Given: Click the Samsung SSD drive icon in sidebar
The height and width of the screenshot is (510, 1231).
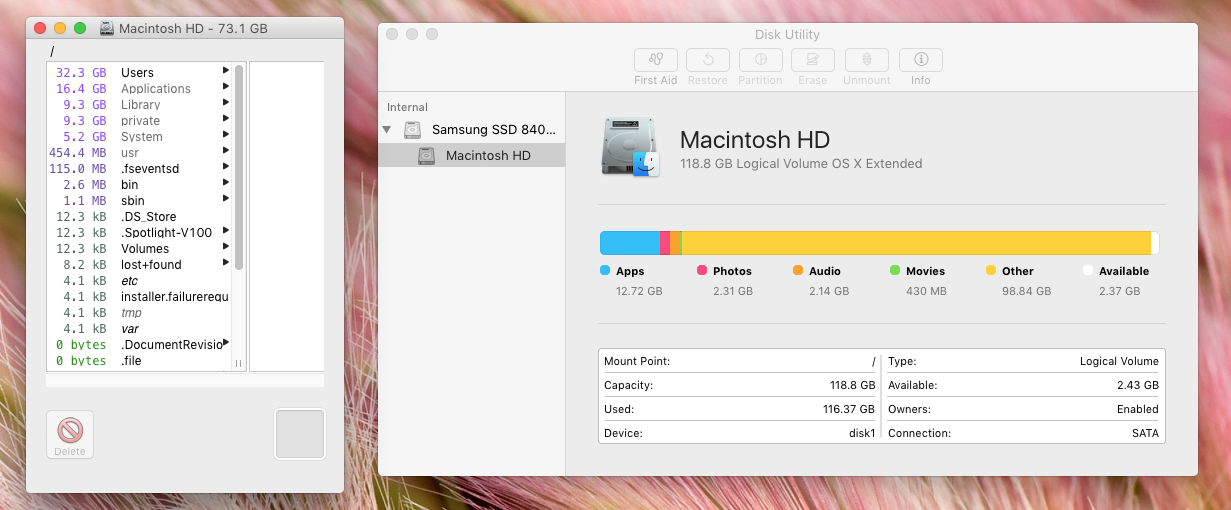Looking at the screenshot, I should pos(413,130).
